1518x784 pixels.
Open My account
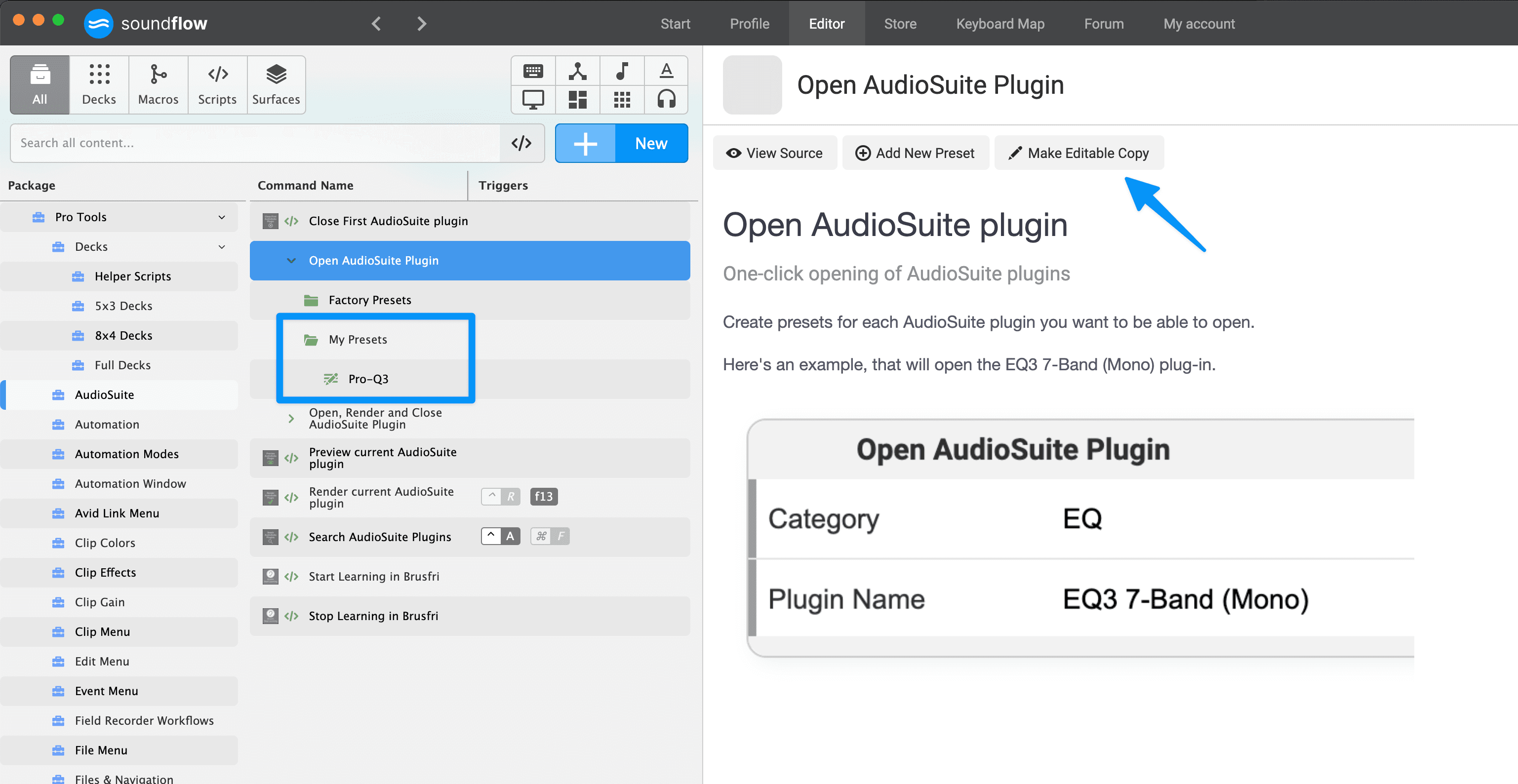point(1198,24)
